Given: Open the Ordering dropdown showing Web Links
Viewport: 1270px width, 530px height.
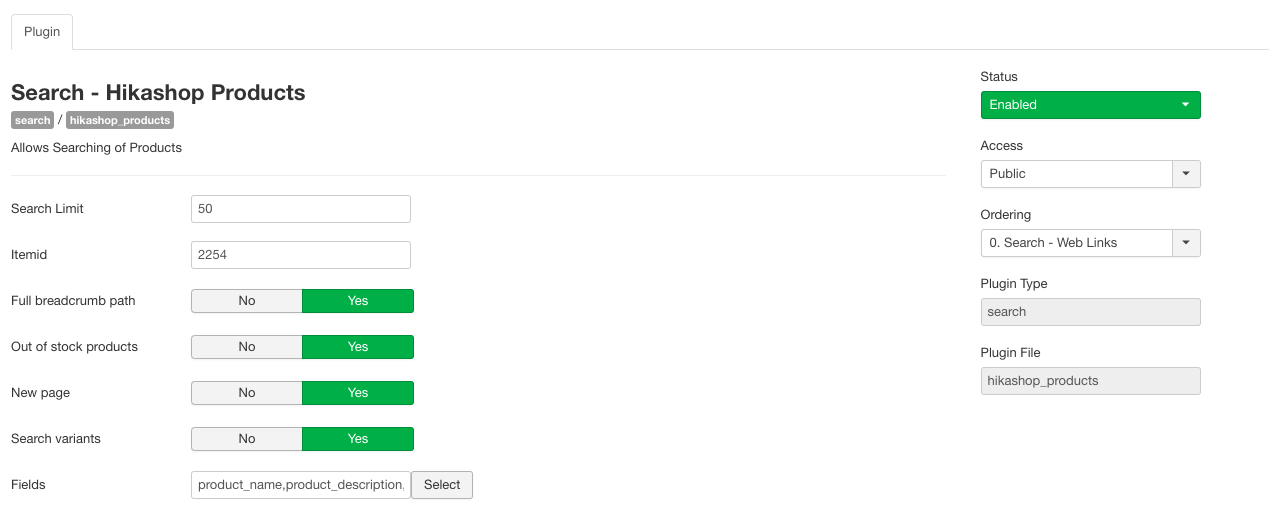Looking at the screenshot, I should tap(1090, 243).
